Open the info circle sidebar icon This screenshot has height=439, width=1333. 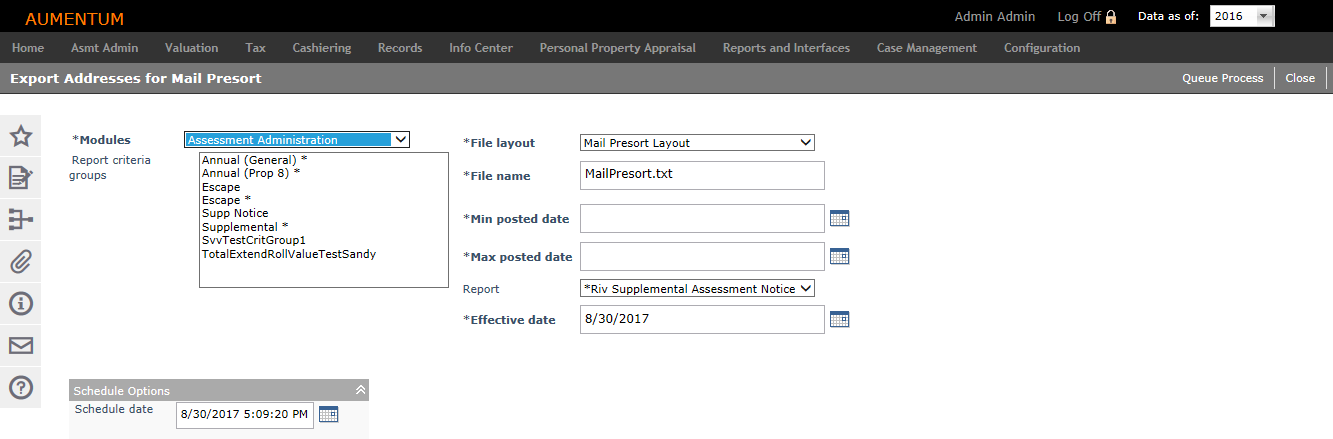(21, 304)
